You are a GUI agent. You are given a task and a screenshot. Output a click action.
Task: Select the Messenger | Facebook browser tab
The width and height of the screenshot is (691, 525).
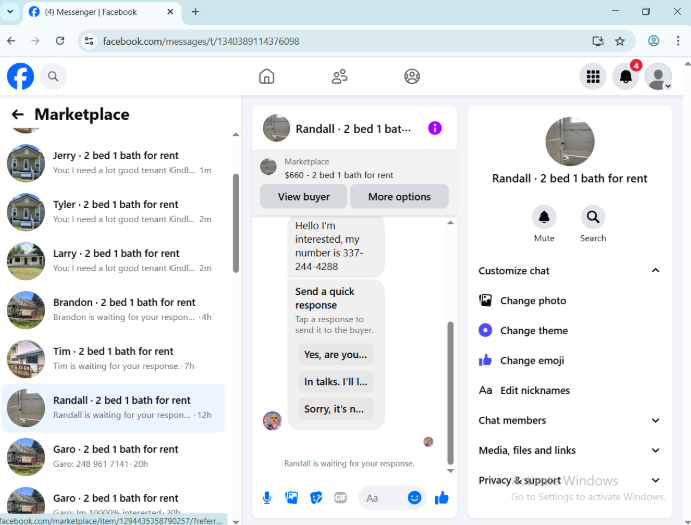click(101, 12)
